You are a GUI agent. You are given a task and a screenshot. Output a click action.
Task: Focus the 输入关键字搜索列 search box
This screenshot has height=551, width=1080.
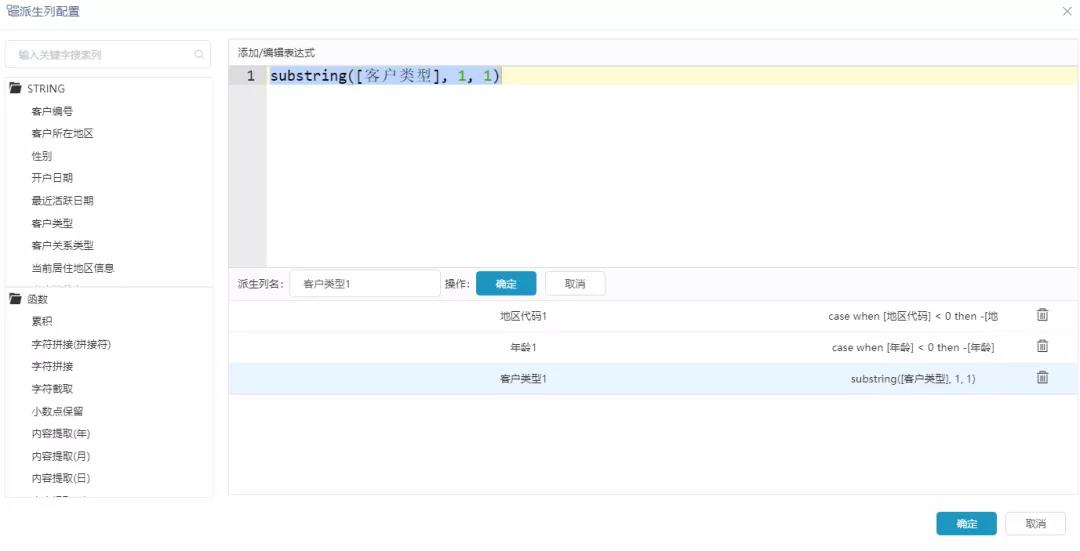pos(108,54)
